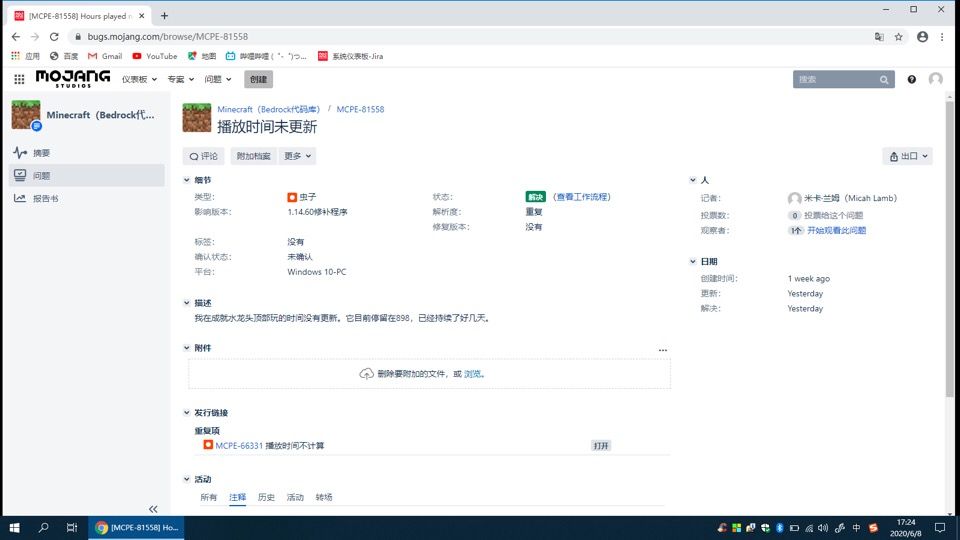
Task: Open linked issue MCPE-66331
Action: coord(239,446)
